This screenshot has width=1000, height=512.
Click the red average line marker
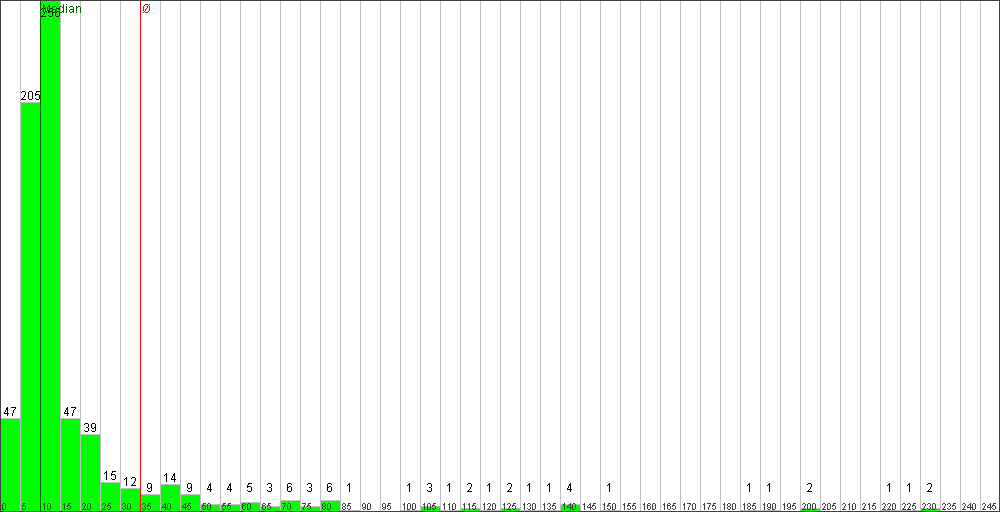tap(140, 256)
